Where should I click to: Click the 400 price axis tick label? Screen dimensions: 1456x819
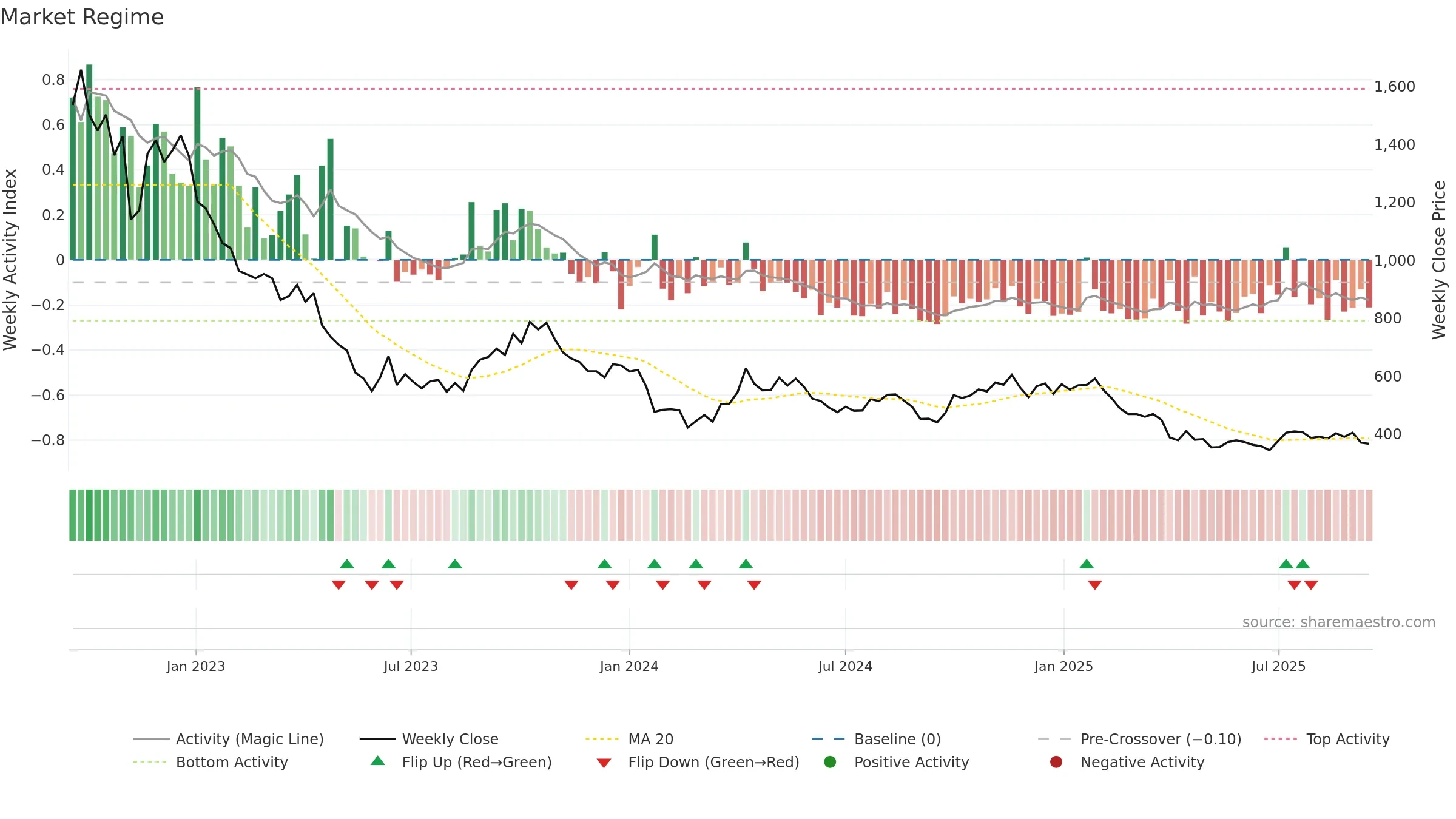pos(1387,434)
